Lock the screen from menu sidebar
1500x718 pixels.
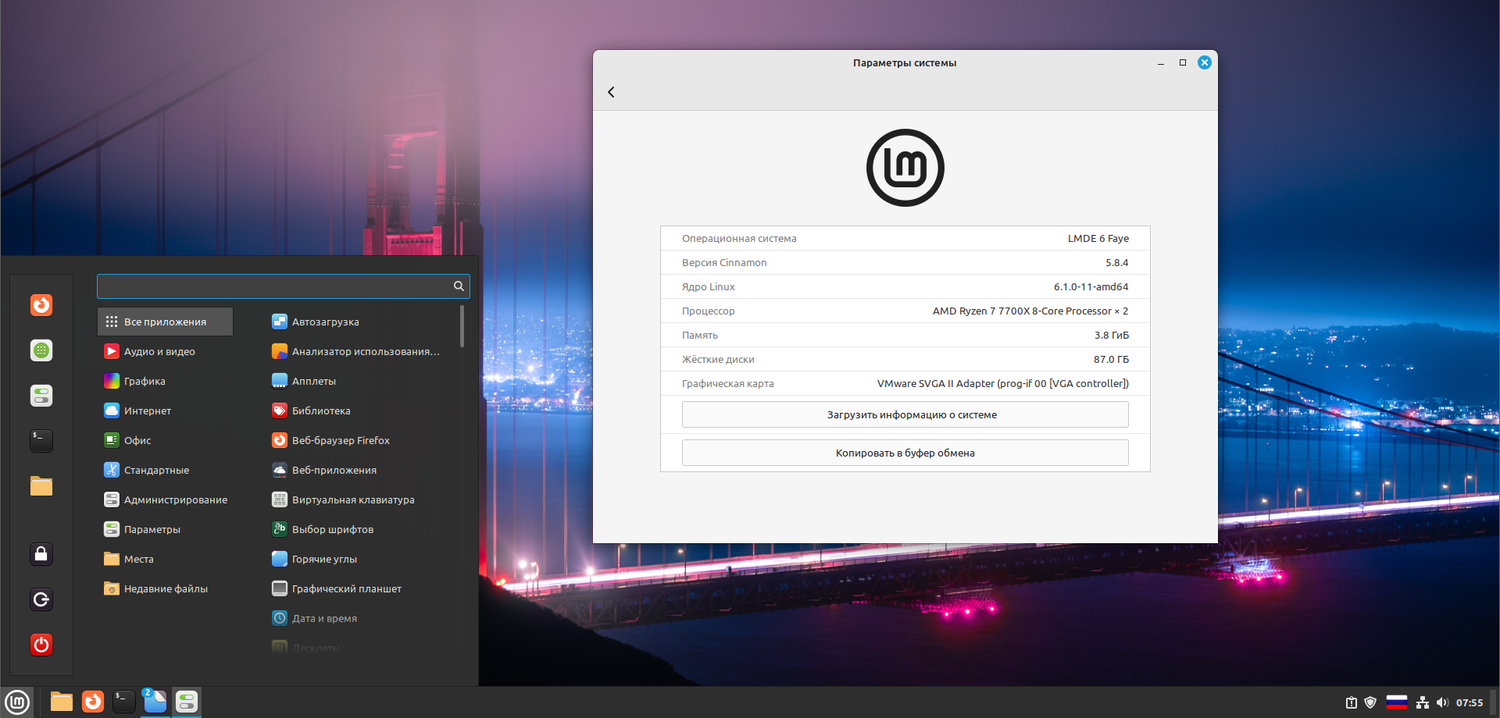(41, 554)
